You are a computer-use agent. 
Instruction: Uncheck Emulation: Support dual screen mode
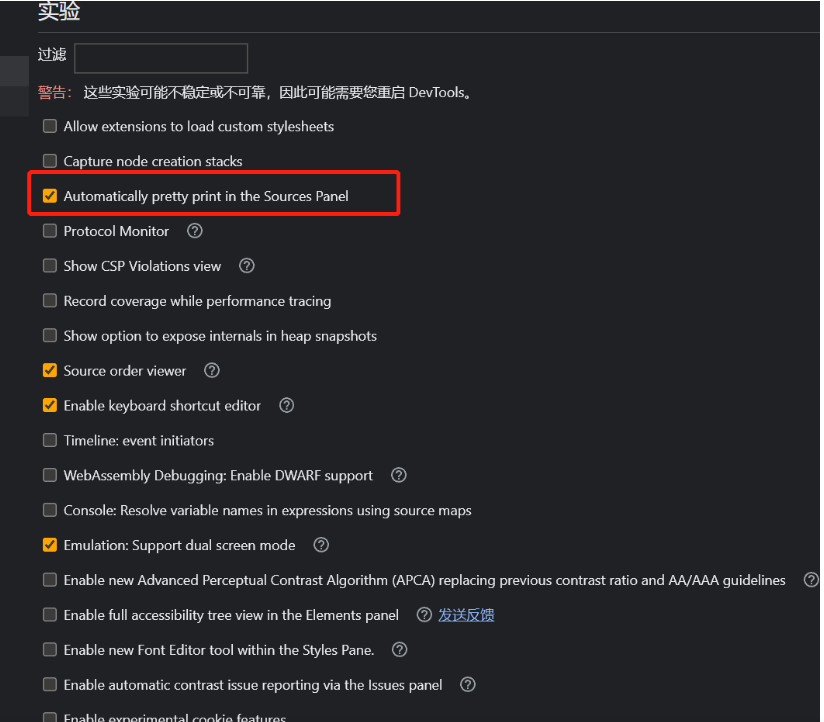pos(50,545)
